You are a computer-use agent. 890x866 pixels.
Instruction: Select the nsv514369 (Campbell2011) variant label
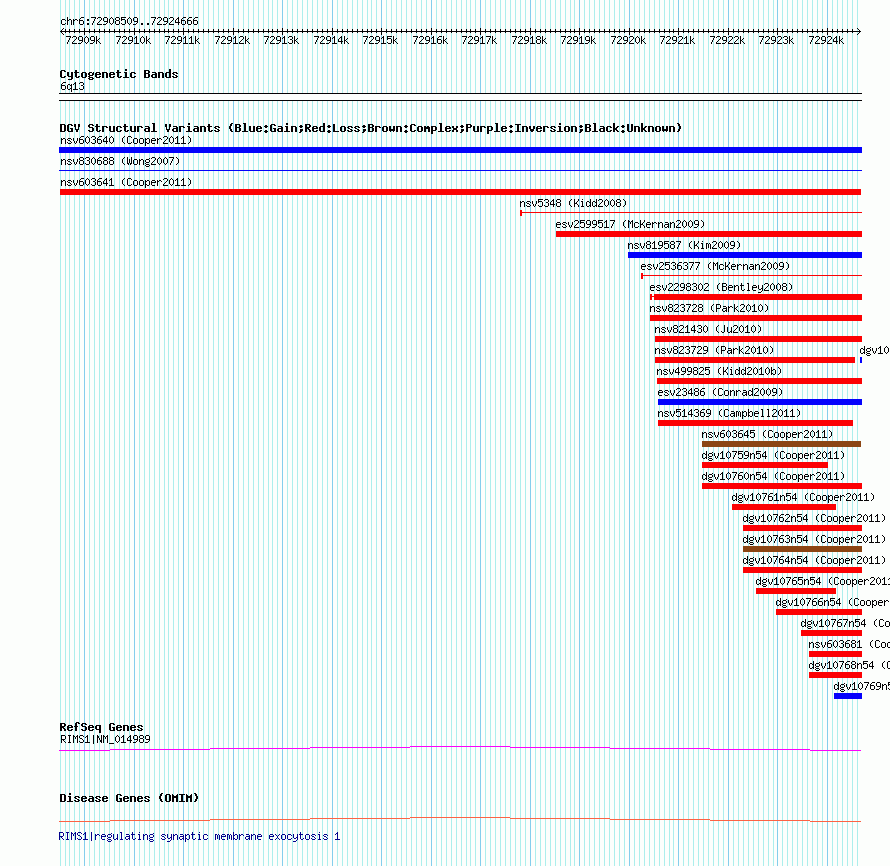tap(729, 413)
